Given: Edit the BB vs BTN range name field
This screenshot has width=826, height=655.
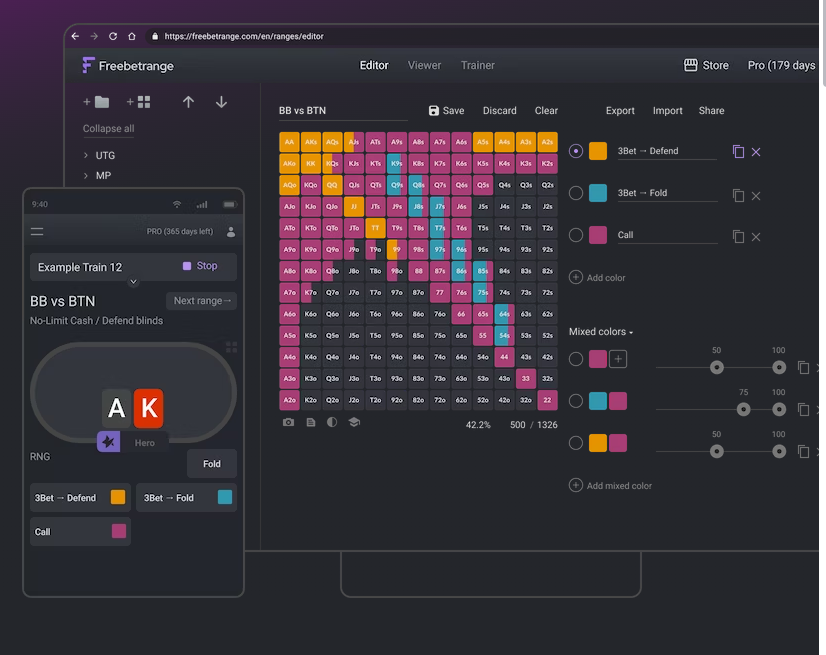Looking at the screenshot, I should (x=343, y=111).
